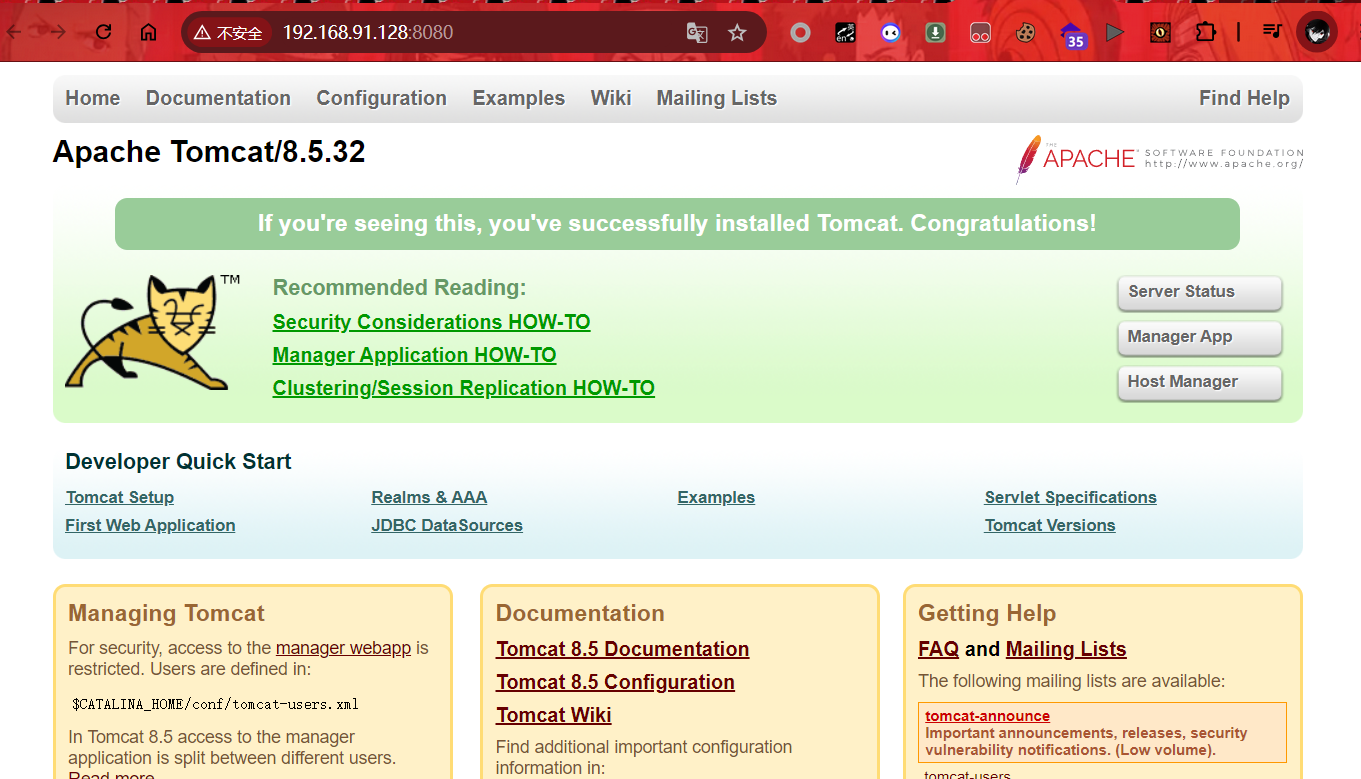Click the manager webapp link

click(x=343, y=648)
